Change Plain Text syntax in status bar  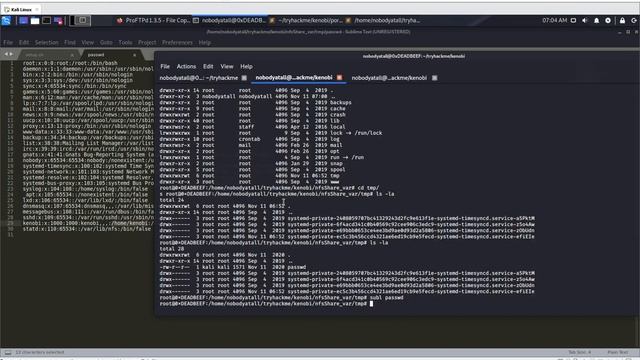(x=618, y=352)
